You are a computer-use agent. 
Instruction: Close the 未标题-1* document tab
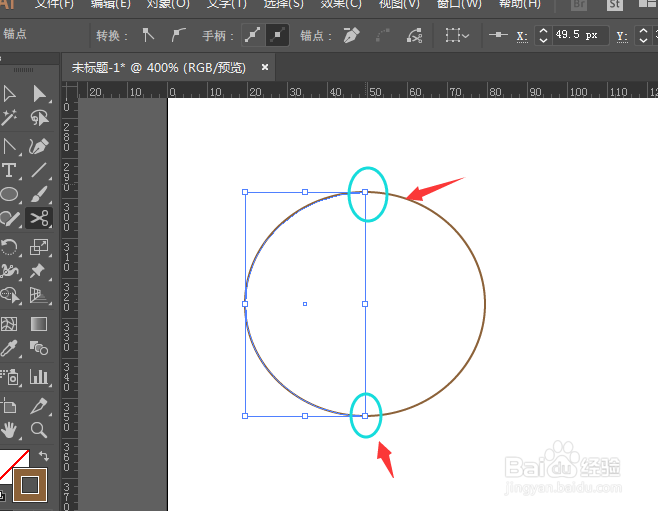tap(265, 67)
